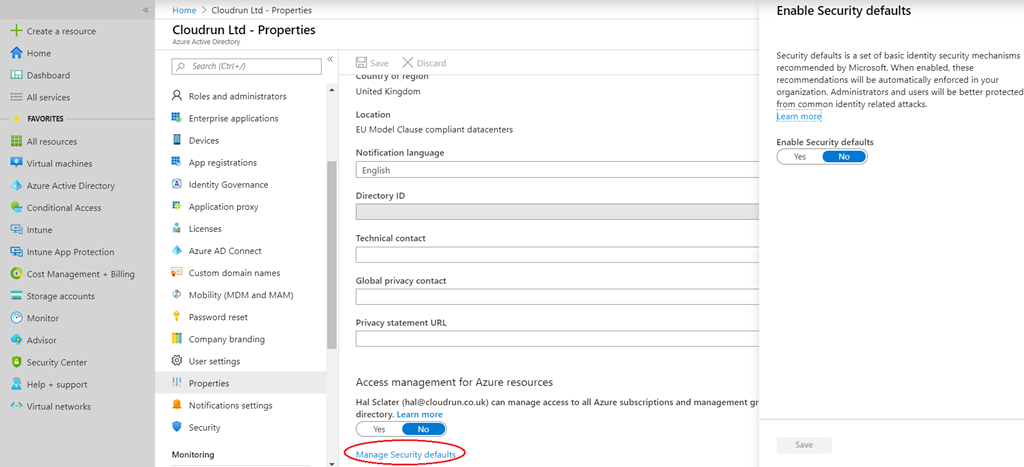Select Company branding in menu
The height and width of the screenshot is (467, 1024).
coord(226,339)
